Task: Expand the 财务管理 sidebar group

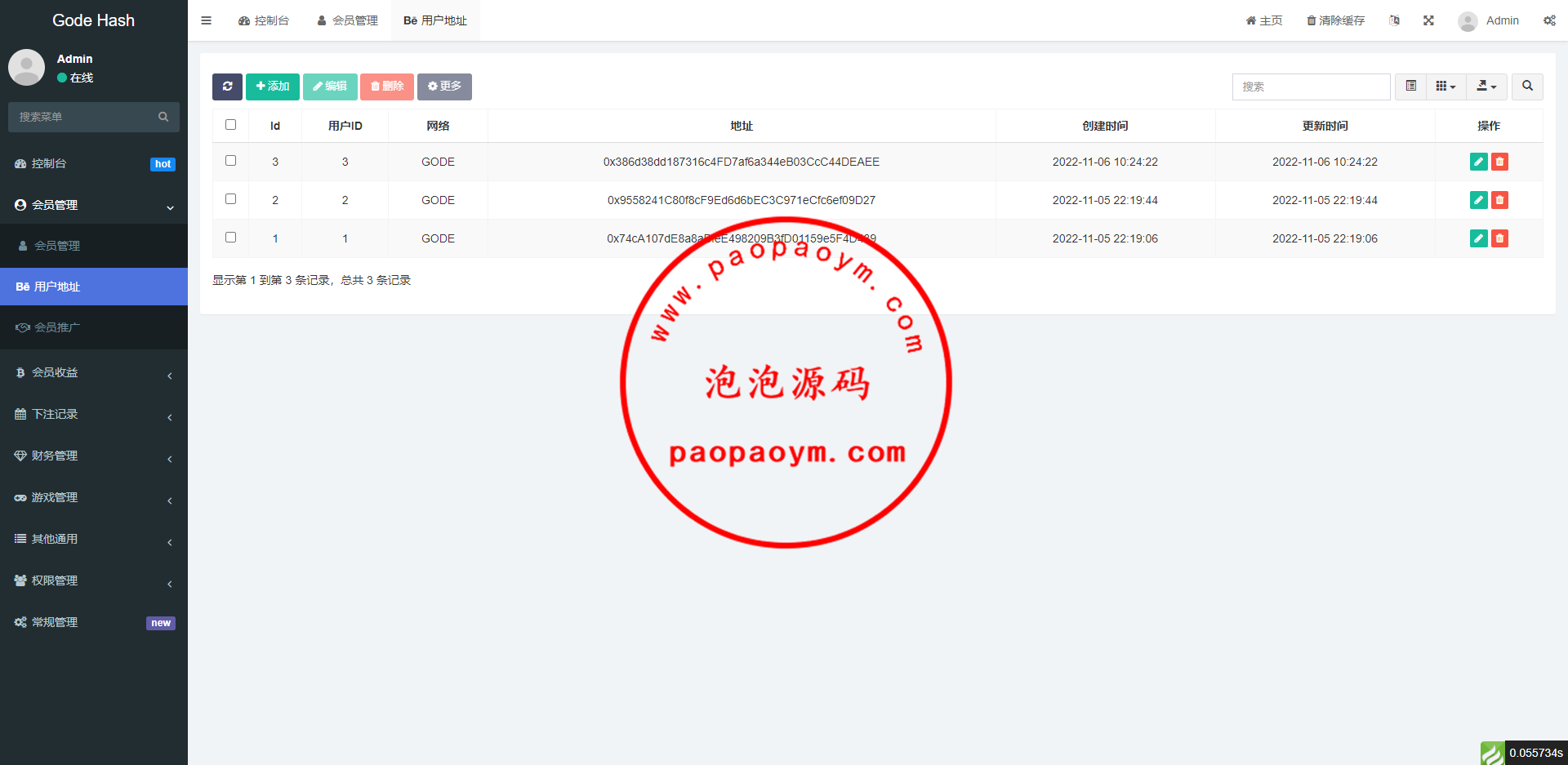Action: pos(94,456)
